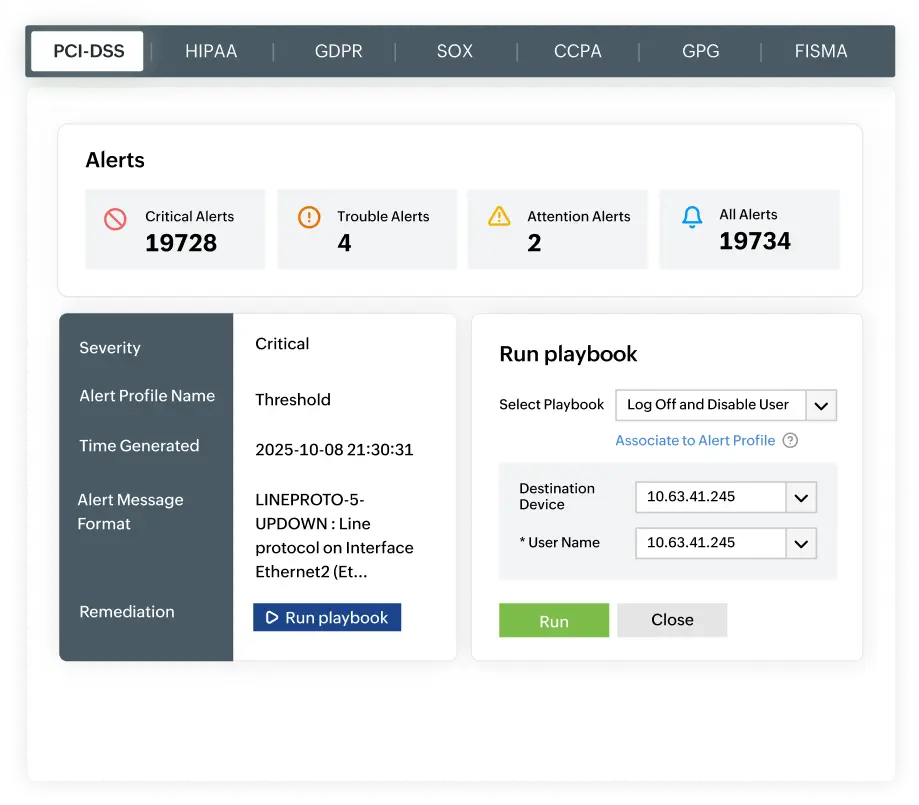Click the blue Run playbook button
Screen dimensions: 919x805
click(327, 617)
